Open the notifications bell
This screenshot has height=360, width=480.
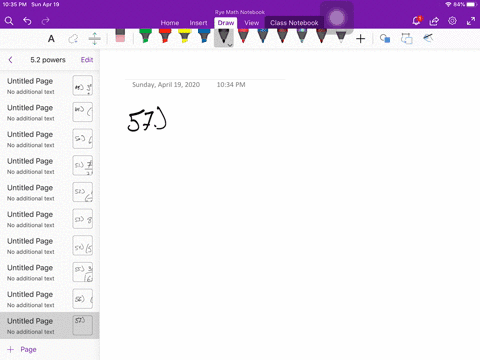click(x=416, y=21)
